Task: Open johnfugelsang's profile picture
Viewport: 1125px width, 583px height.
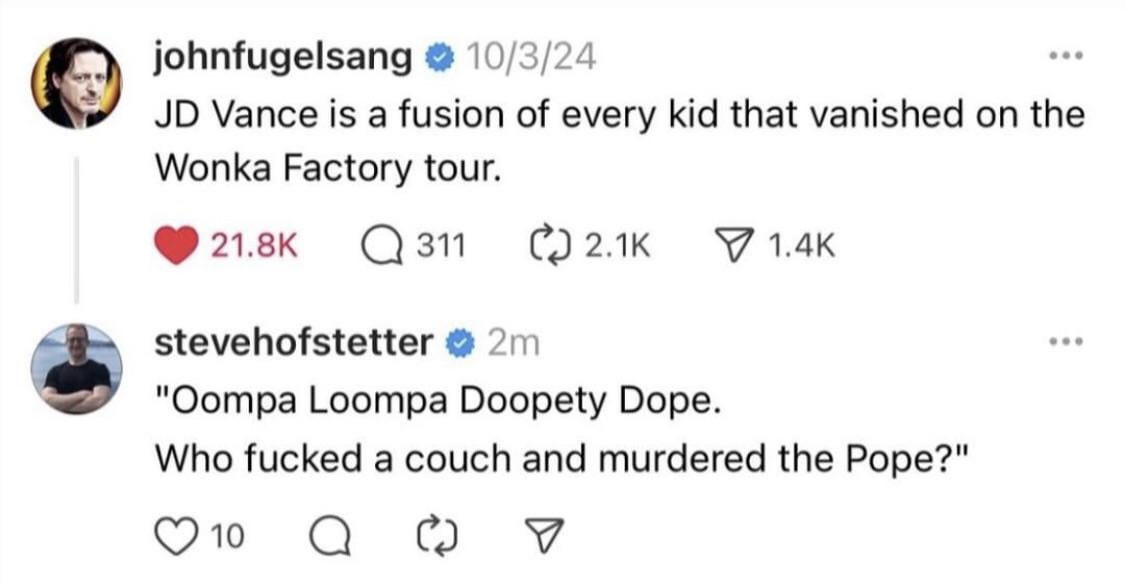Action: click(x=77, y=83)
